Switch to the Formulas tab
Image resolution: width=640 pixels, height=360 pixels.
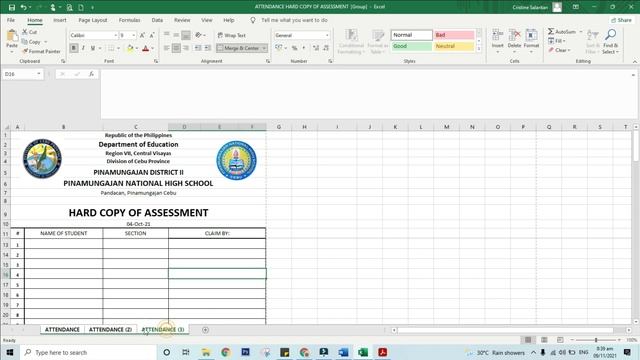(129, 20)
